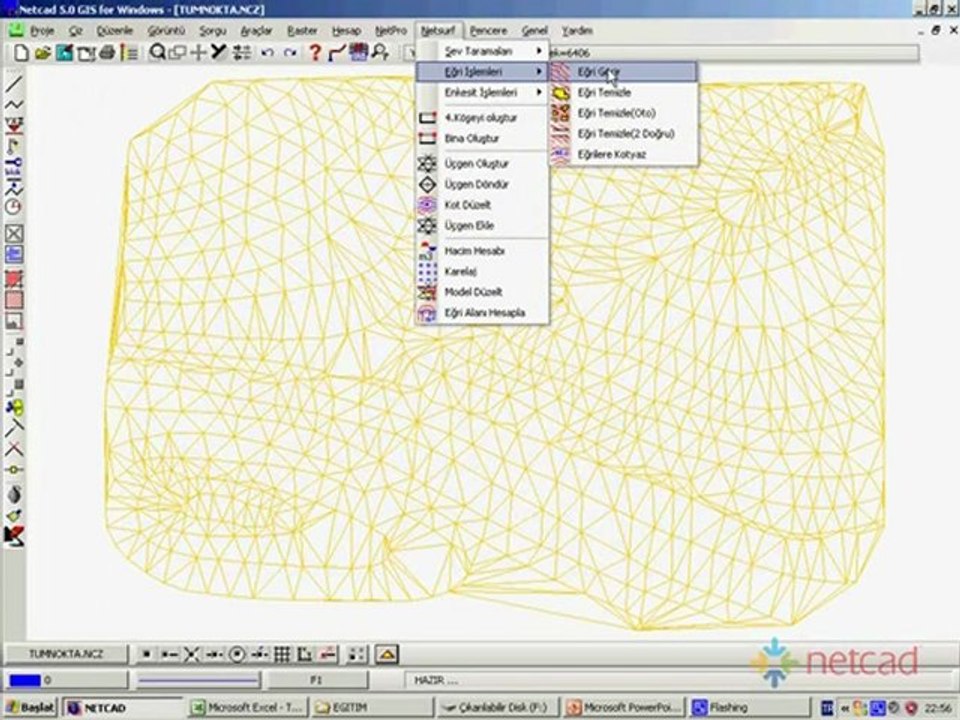Open a file with the folder icon
The image size is (960, 720).
(42, 53)
